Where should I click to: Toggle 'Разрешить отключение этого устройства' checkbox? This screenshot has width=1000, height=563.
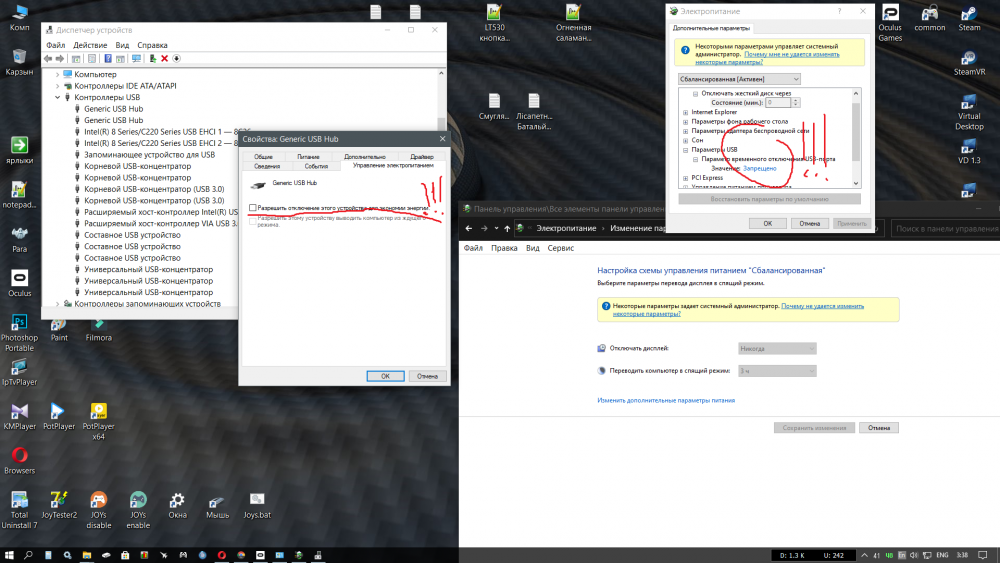[x=253, y=208]
